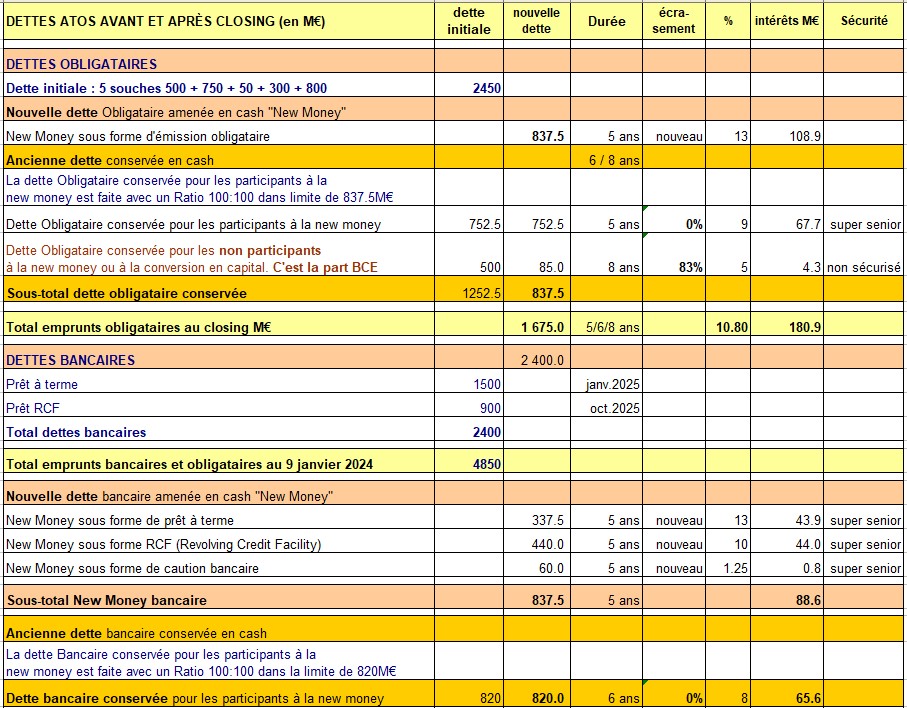Select the 4850 grand total value
The width and height of the screenshot is (907, 708).
[486, 464]
